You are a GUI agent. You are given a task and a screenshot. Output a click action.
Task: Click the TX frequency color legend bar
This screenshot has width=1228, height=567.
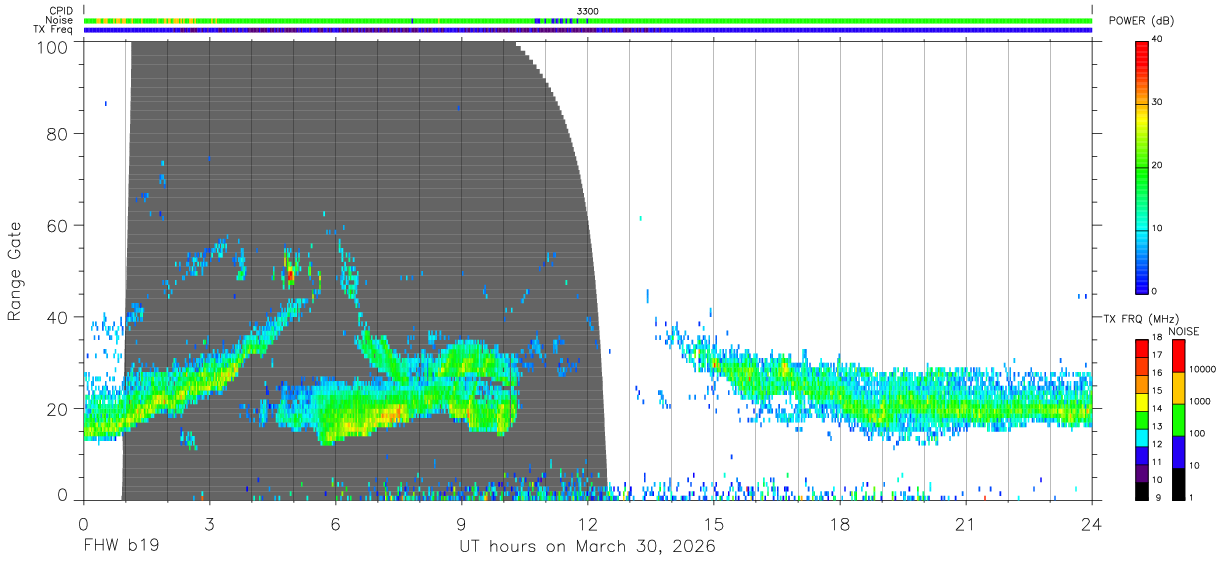[1141, 420]
